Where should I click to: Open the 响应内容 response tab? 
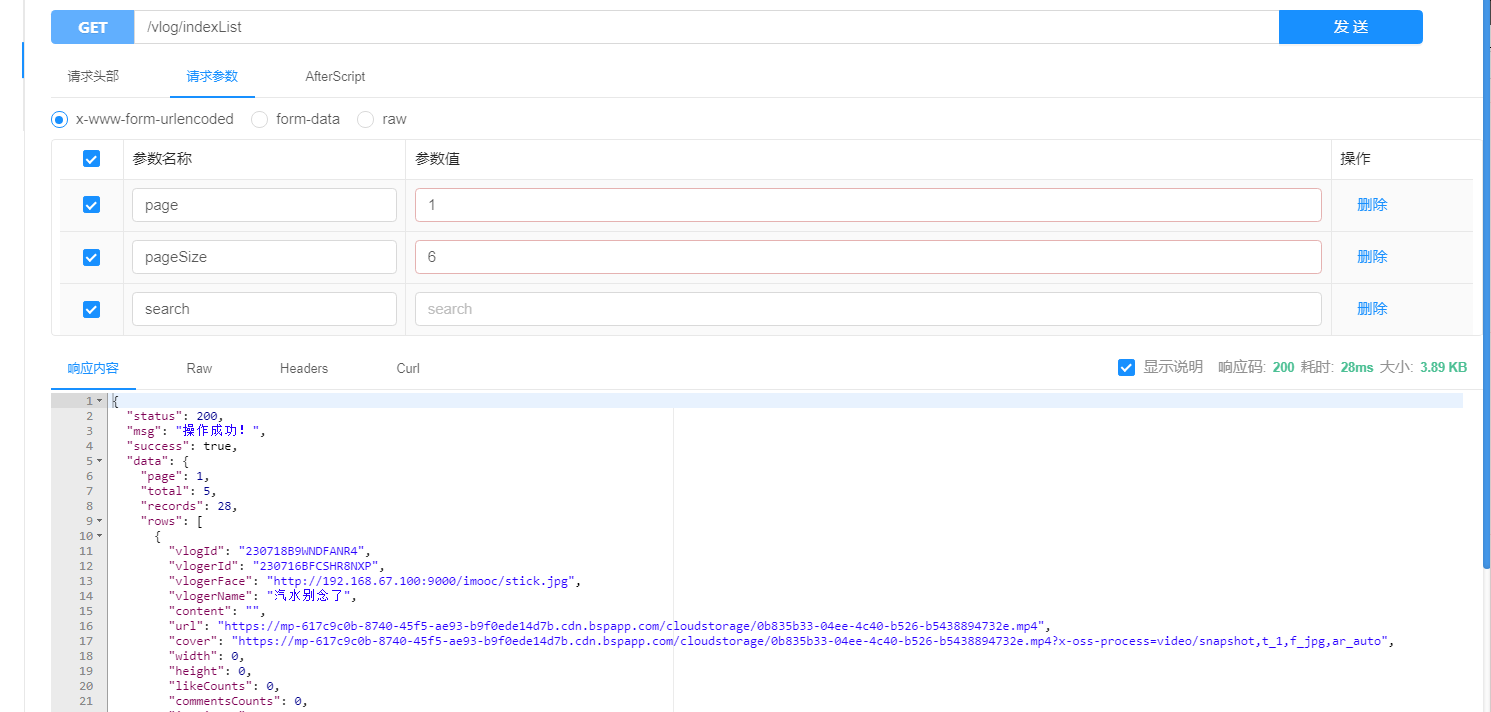pos(93,368)
